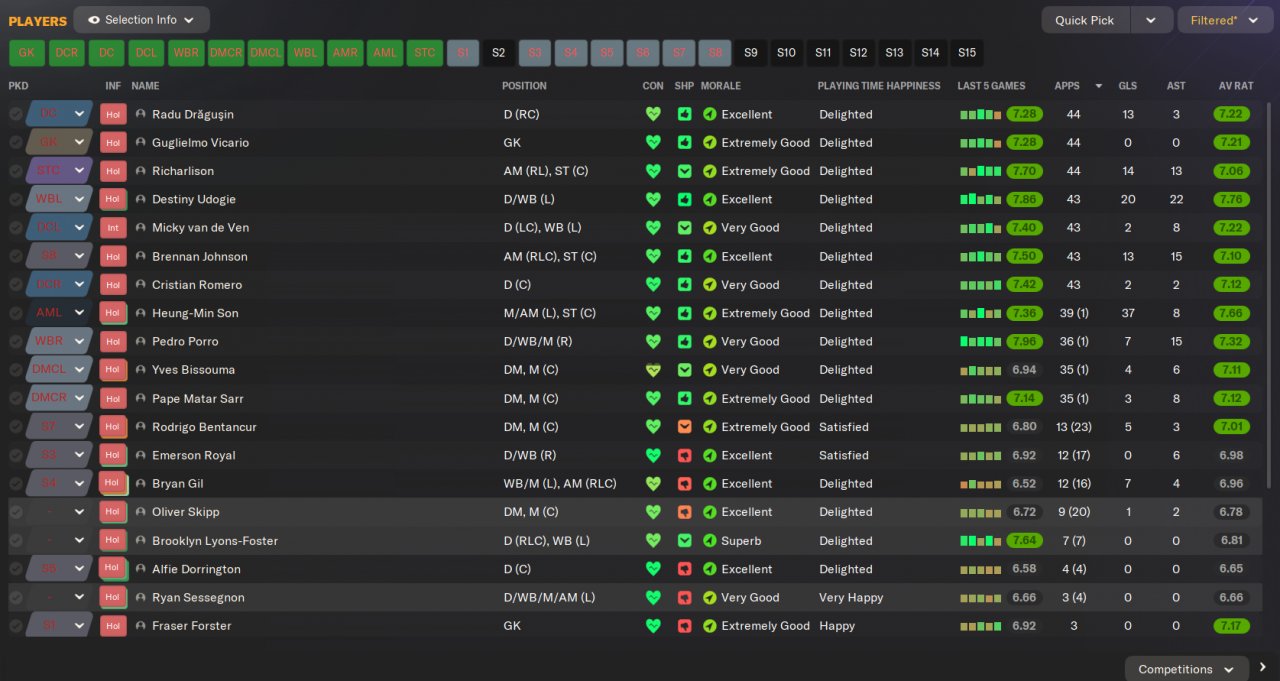Select the S2 substitute slot tab
This screenshot has height=681, width=1280.
tap(499, 53)
